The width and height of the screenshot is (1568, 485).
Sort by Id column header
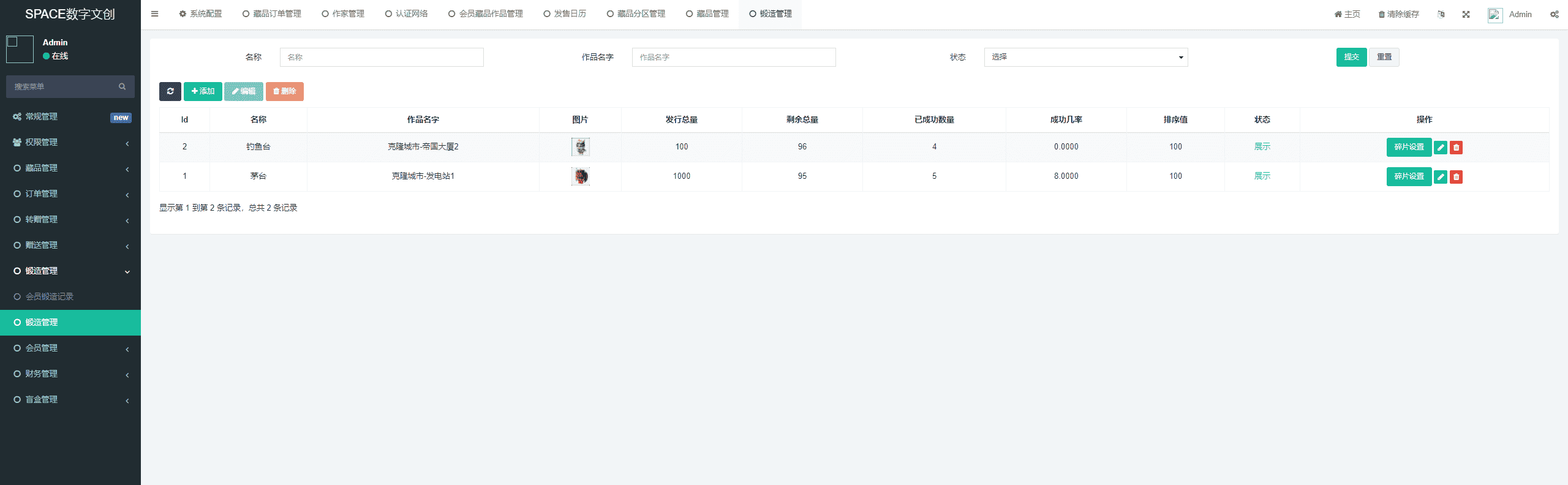(x=184, y=119)
